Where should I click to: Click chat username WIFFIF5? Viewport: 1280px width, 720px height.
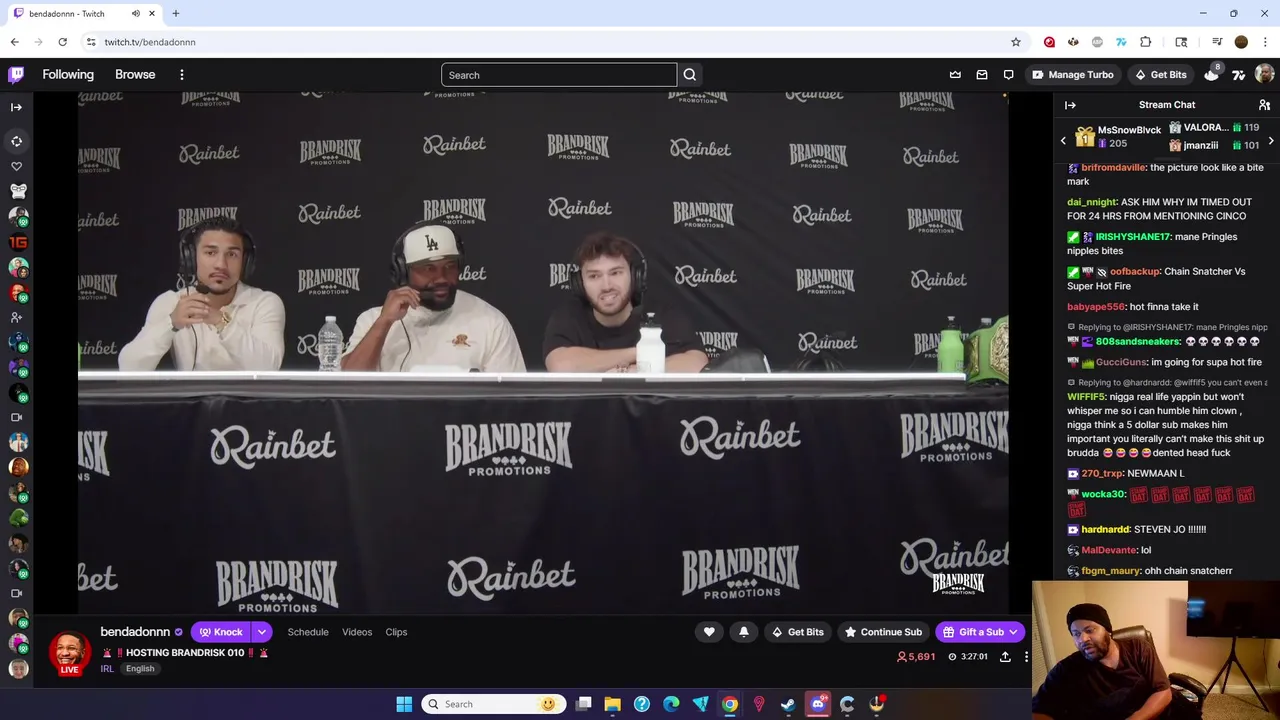(x=1086, y=397)
